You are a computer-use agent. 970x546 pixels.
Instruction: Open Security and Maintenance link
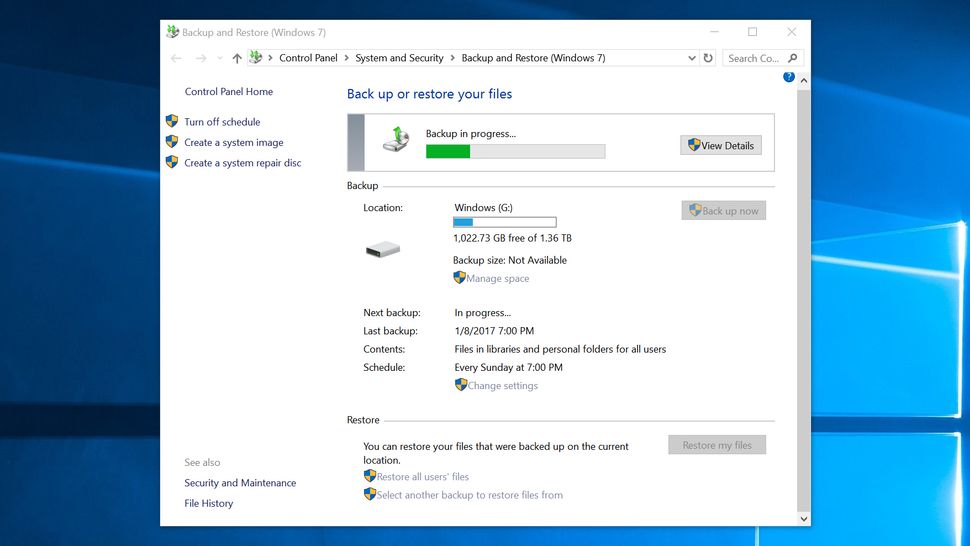pos(240,483)
